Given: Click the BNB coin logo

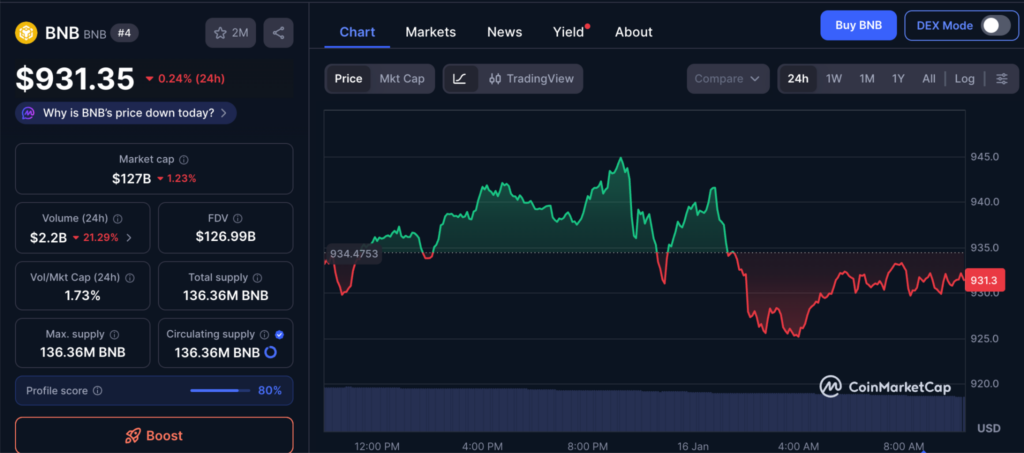Looking at the screenshot, I should coord(25,33).
